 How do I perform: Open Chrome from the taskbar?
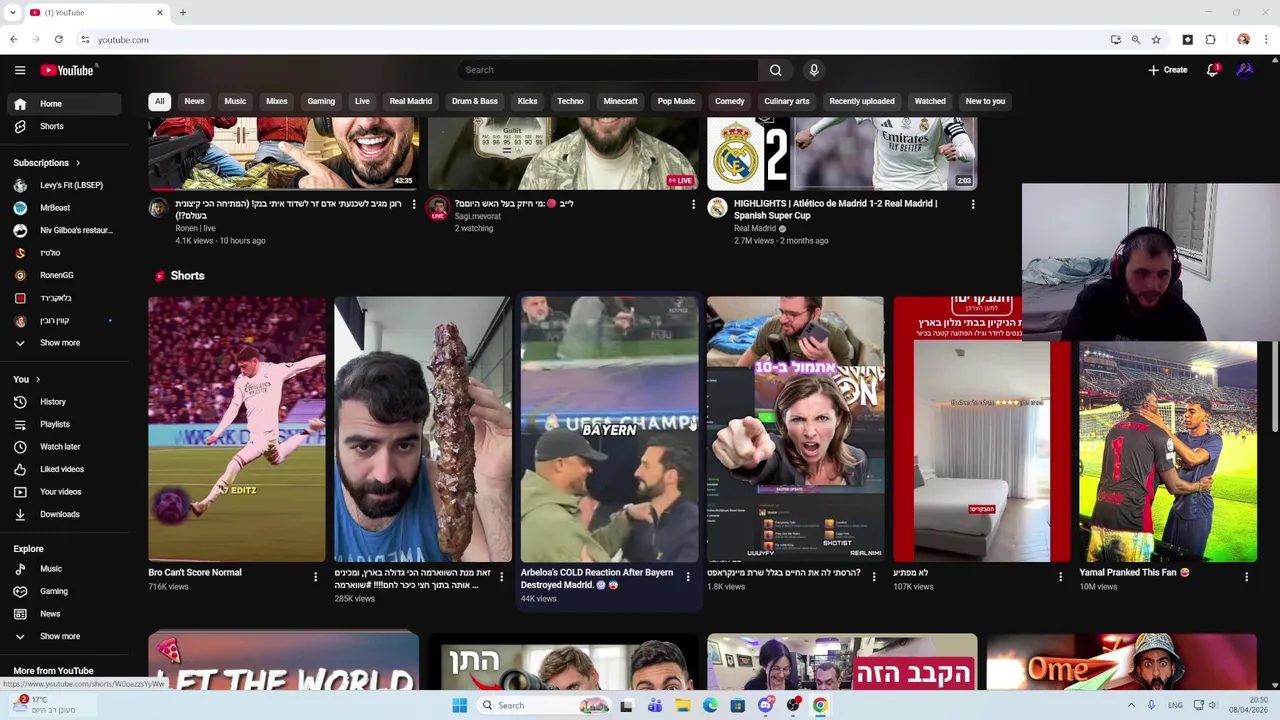(820, 705)
